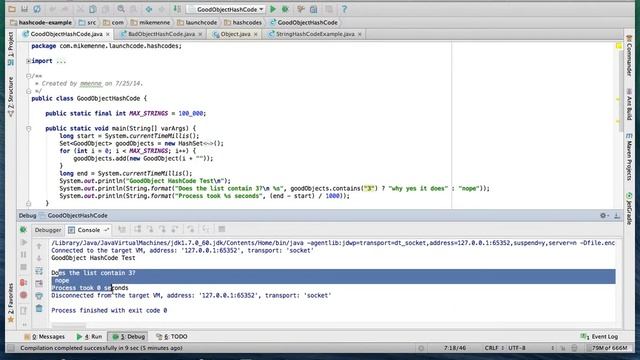This screenshot has width=640, height=360.
Task: Open the GoodObjectHashCode run configuration dropdown
Action: coord(226,9)
